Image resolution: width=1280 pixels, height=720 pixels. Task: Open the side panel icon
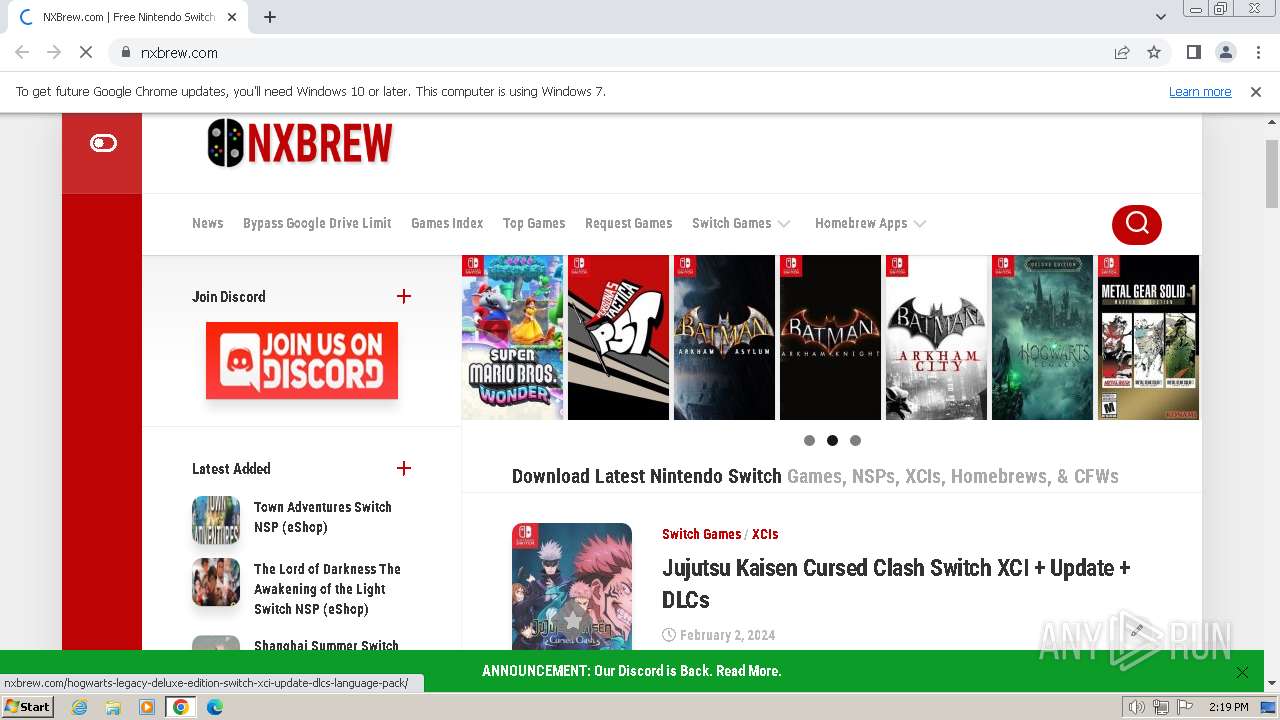tap(1193, 52)
